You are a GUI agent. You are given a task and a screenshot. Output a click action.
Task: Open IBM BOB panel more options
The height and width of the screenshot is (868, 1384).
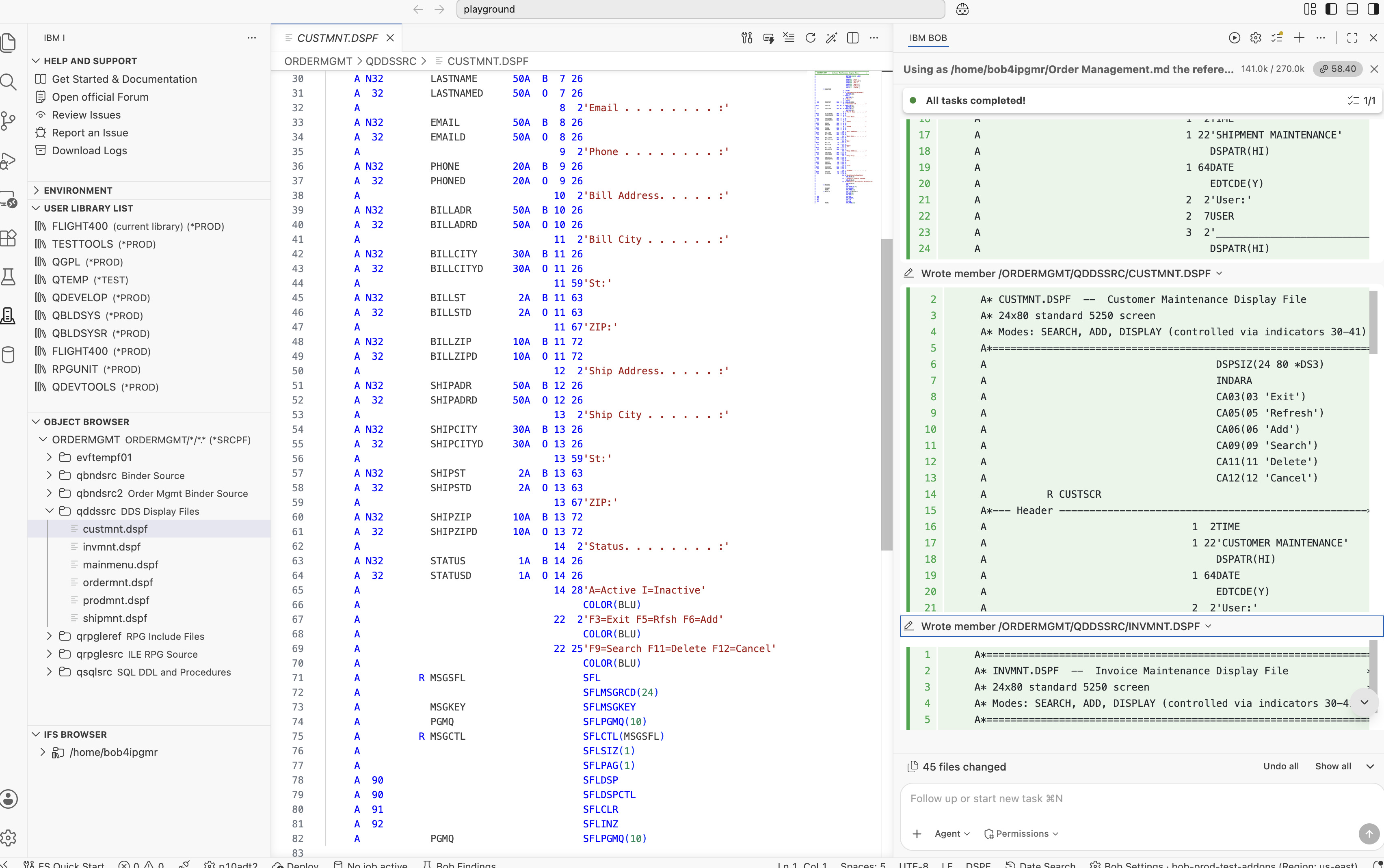pyautogui.click(x=1321, y=38)
